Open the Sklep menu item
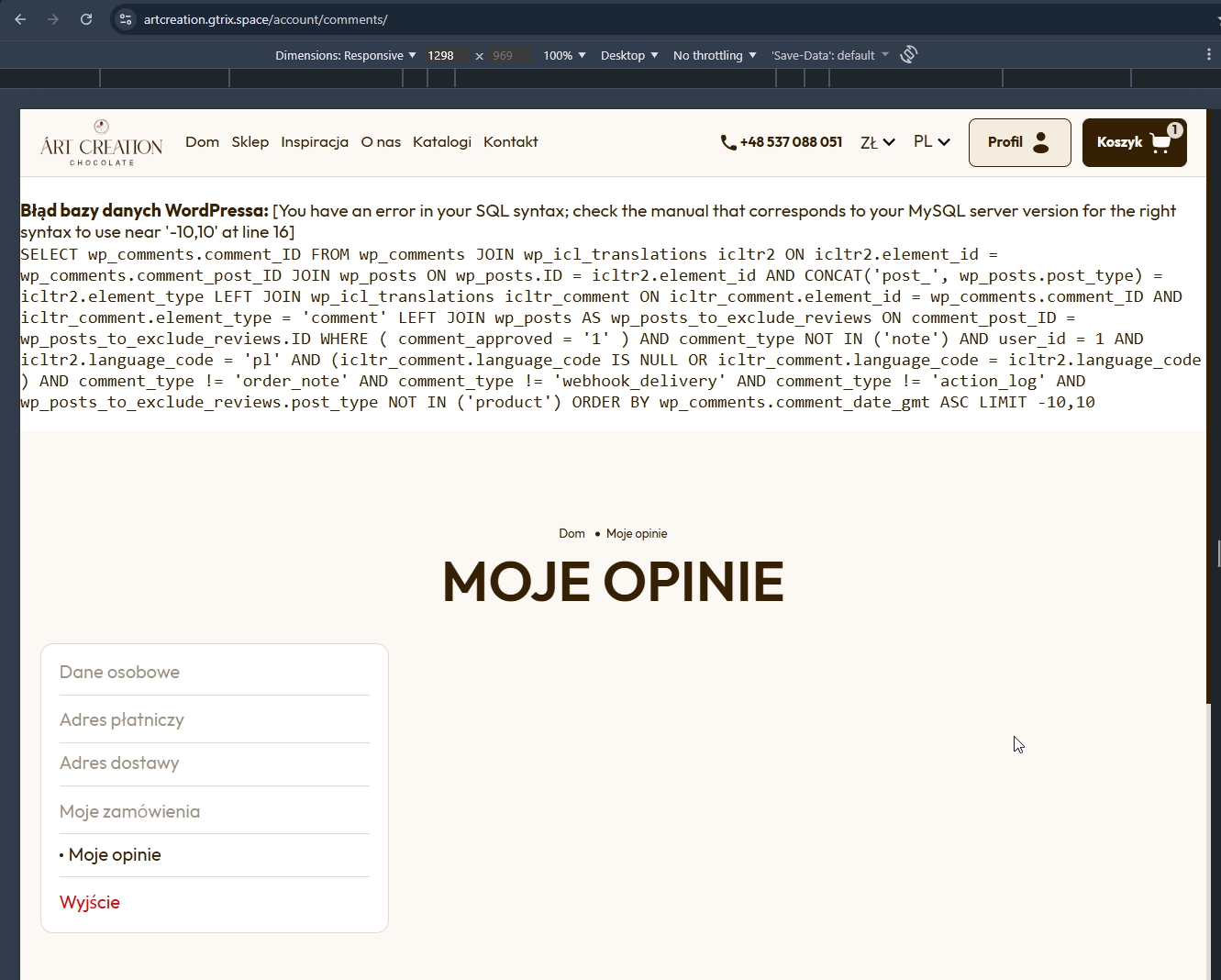The image size is (1221, 980). tap(250, 141)
